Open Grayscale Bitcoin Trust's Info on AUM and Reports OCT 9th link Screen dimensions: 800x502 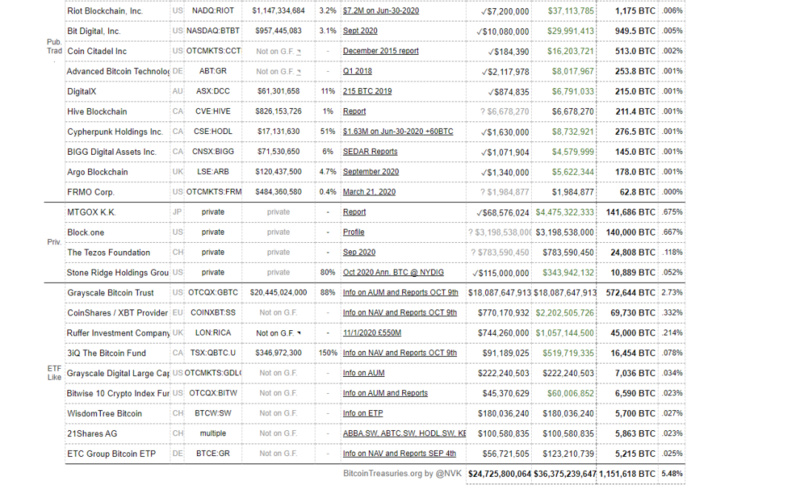(x=401, y=292)
